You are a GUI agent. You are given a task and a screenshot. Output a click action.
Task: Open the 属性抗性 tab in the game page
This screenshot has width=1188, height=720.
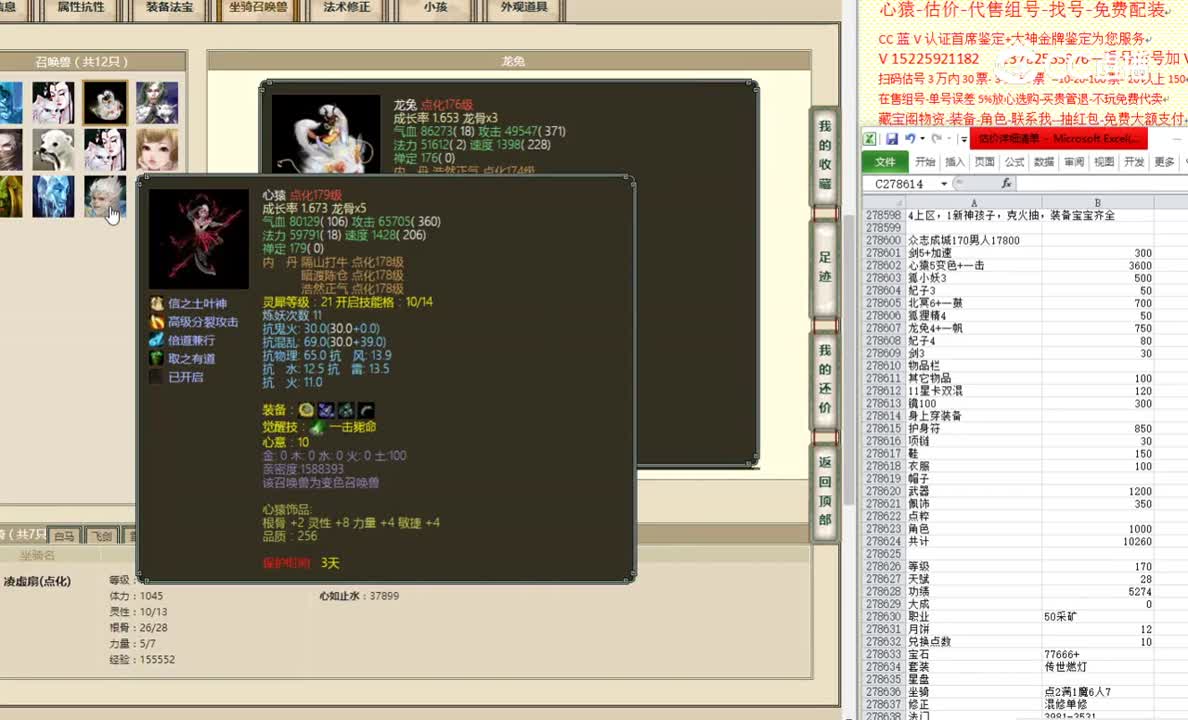pos(81,8)
